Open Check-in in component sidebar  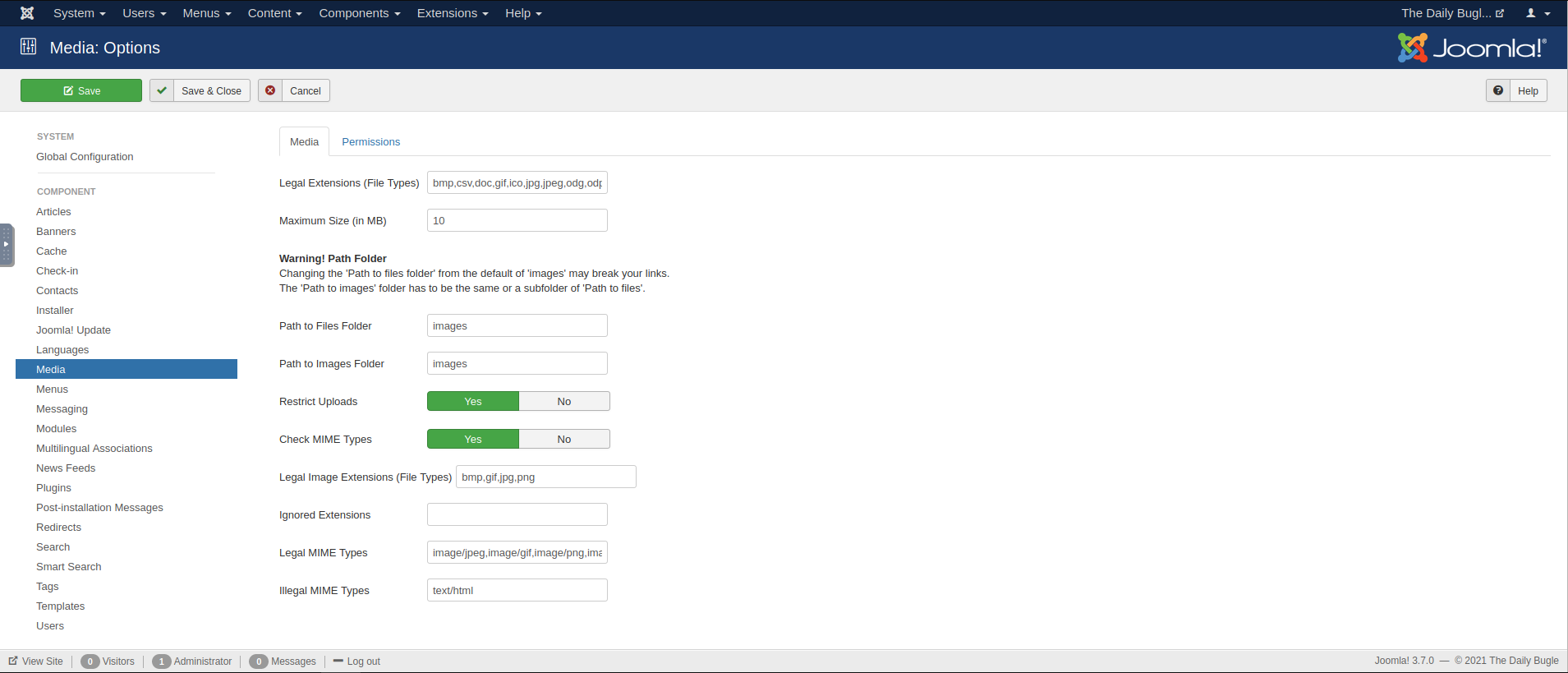[x=57, y=270]
